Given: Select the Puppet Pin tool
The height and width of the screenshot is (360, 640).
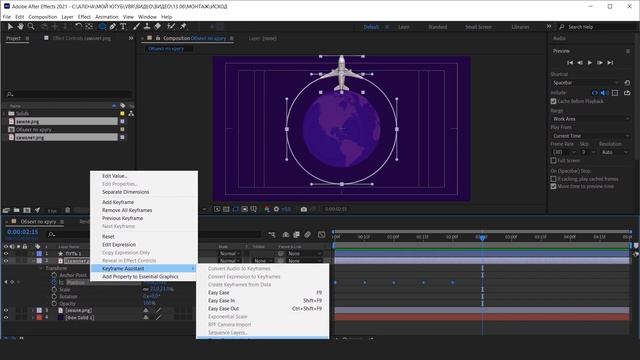Looking at the screenshot, I should coord(184,27).
